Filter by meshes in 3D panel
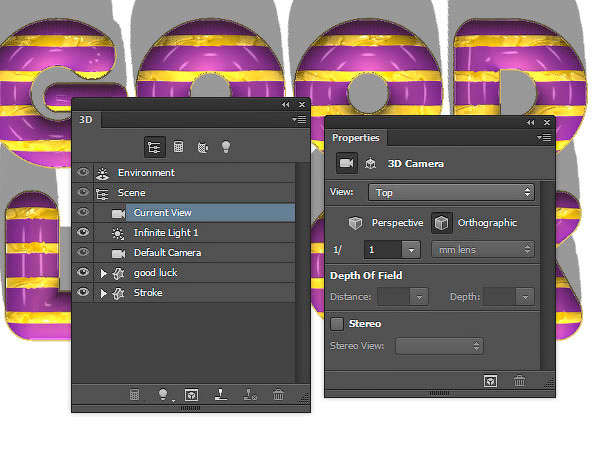This screenshot has height=450, width=600. tap(178, 147)
